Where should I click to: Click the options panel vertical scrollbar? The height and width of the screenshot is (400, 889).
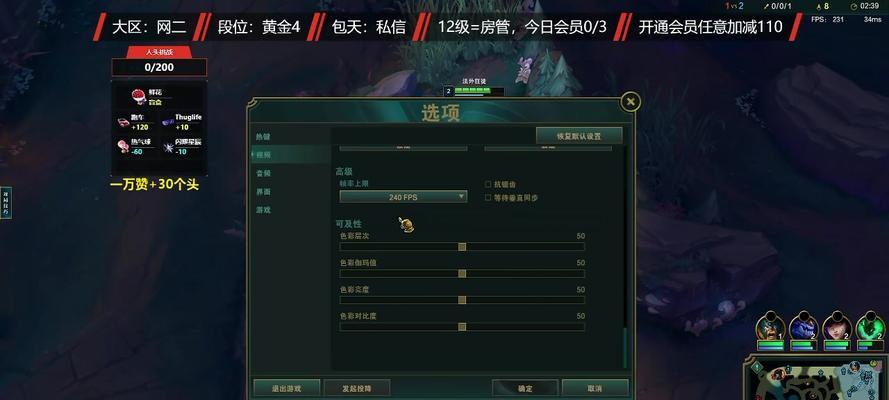(x=625, y=257)
